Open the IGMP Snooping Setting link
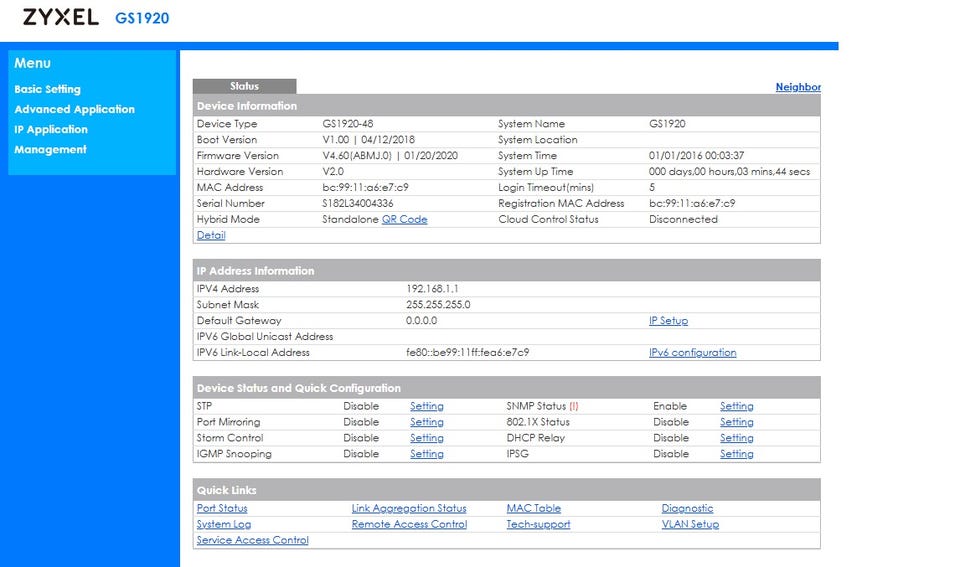Image resolution: width=960 pixels, height=567 pixels. pos(427,454)
